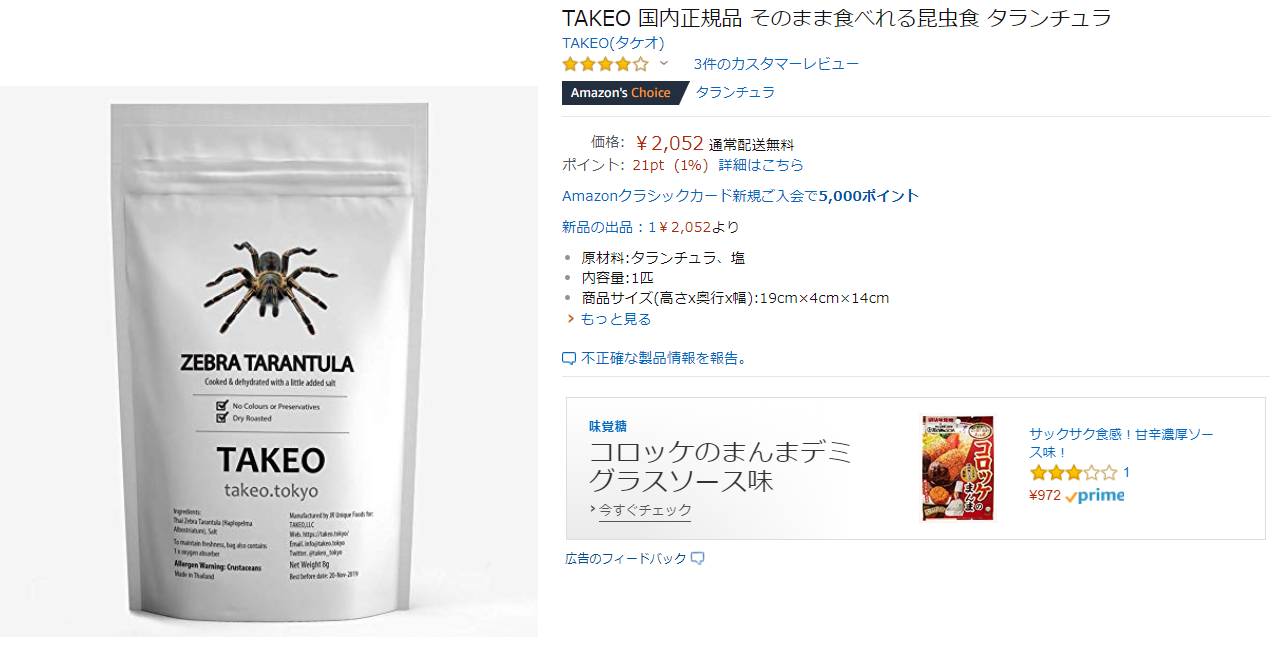Open the 3件のカスタマーレビュー link
Screen dimensions: 1286x659
click(776, 64)
